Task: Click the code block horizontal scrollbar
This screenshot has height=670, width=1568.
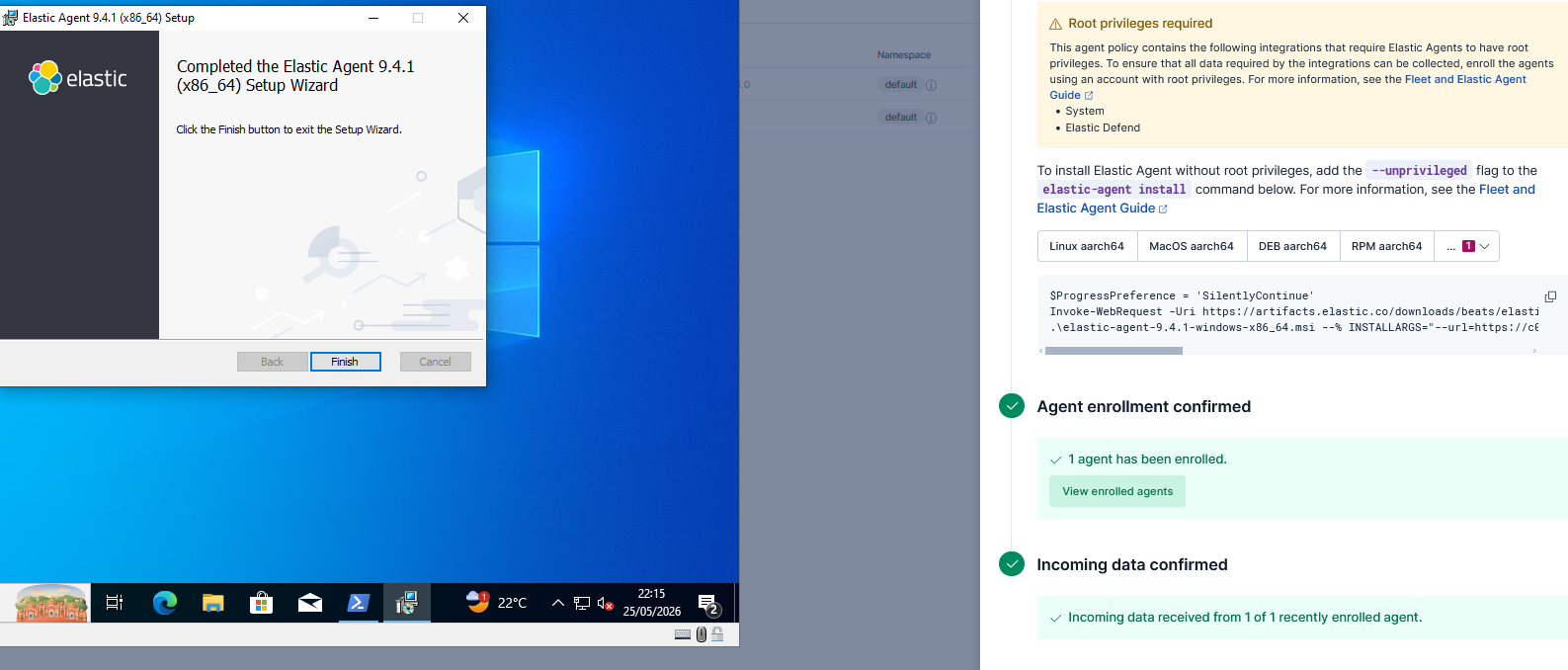Action: [1114, 351]
